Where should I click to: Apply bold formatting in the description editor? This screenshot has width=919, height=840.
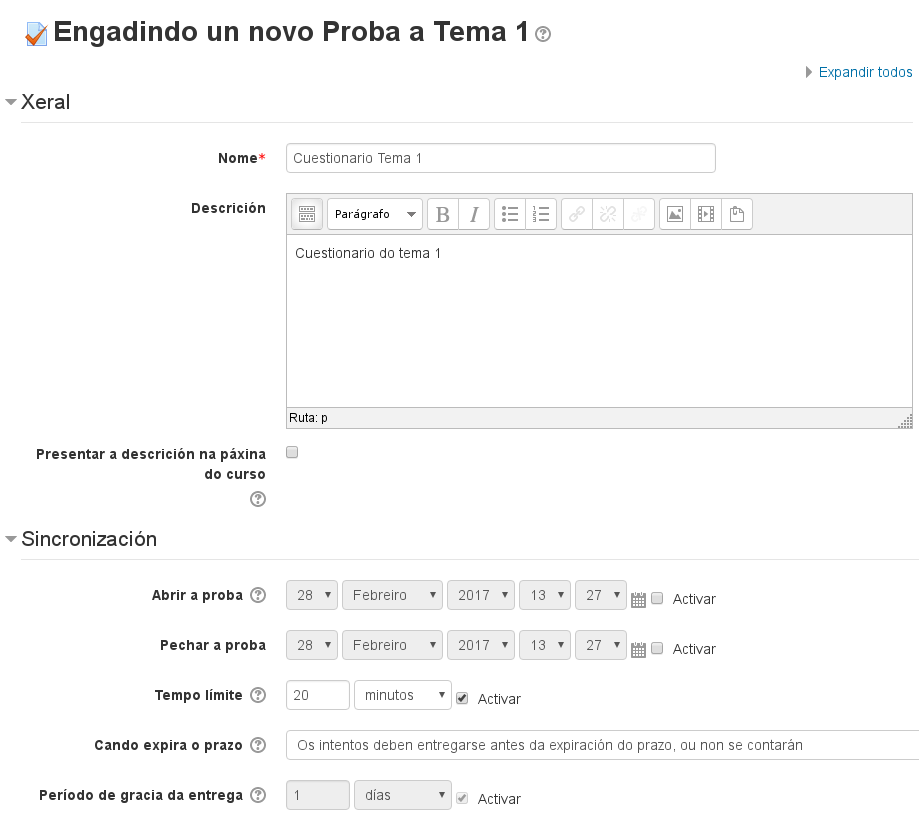pos(441,213)
